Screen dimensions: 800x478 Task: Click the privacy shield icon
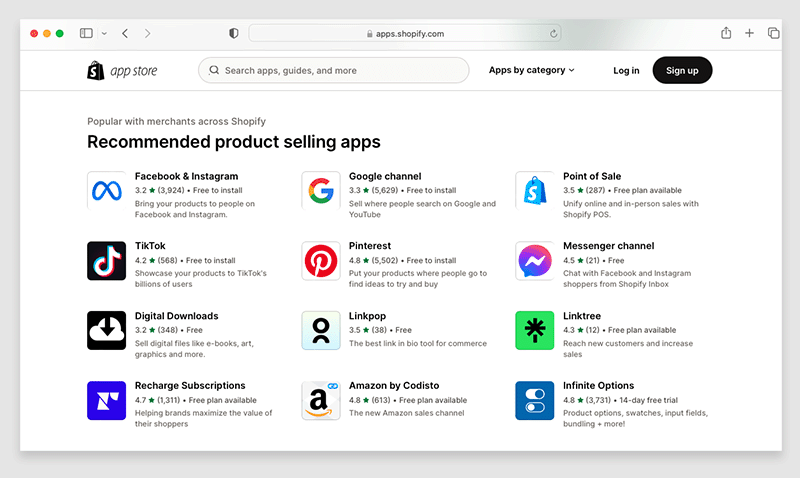pos(234,33)
